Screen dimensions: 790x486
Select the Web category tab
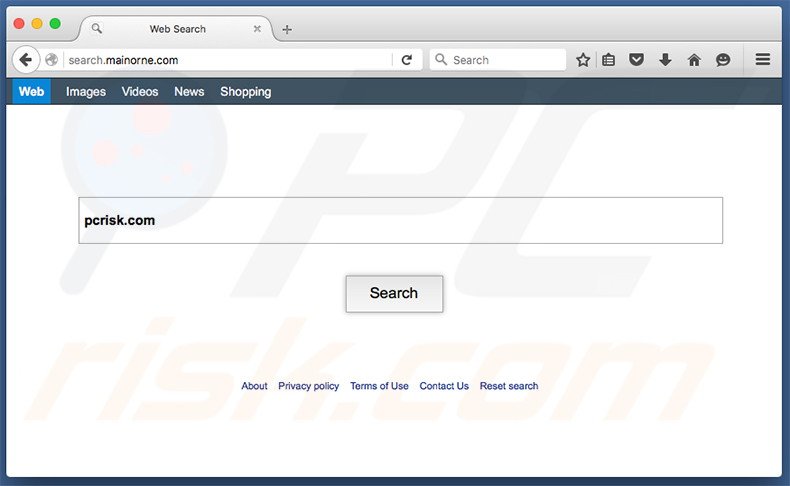pos(31,91)
